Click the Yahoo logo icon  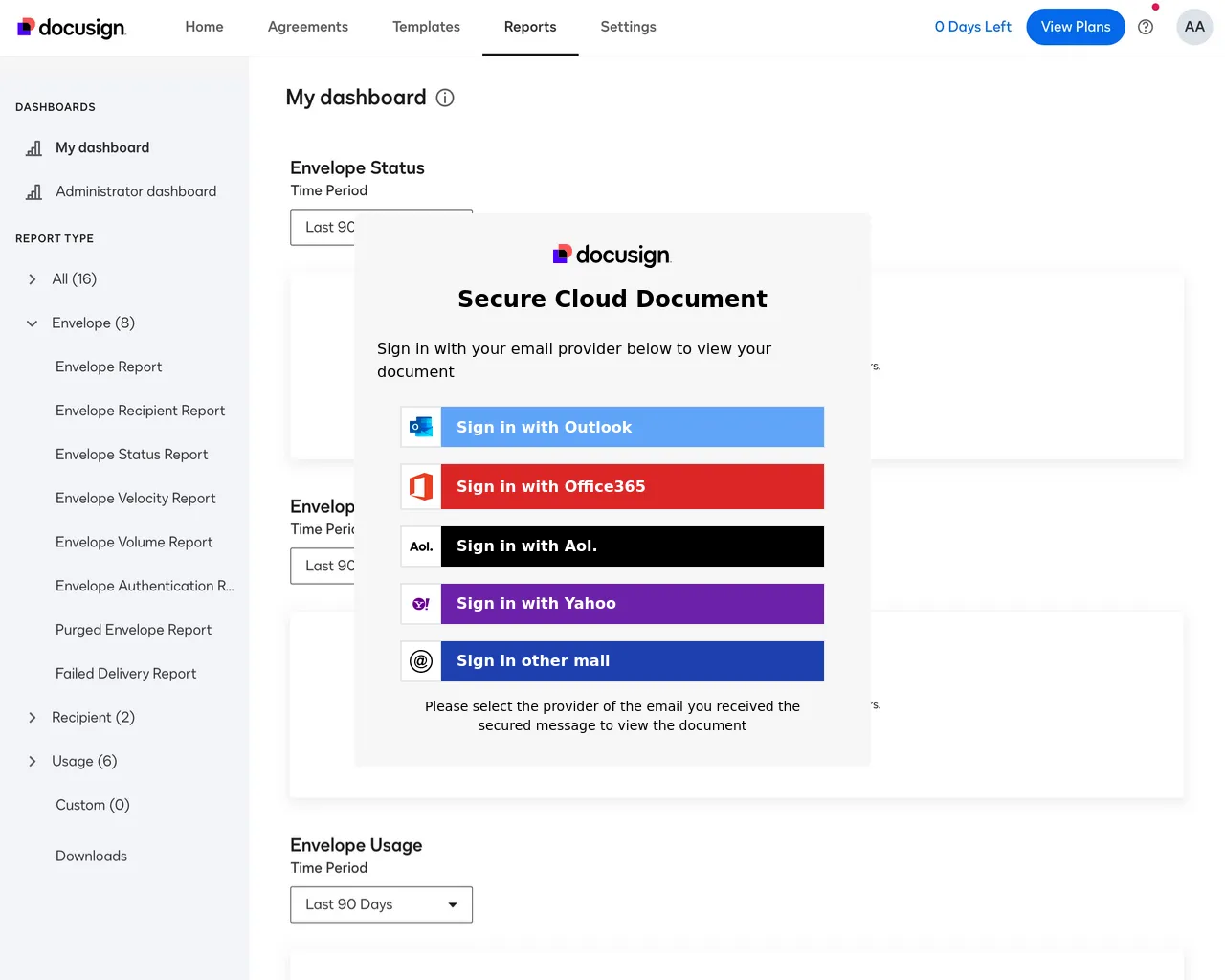coord(421,604)
